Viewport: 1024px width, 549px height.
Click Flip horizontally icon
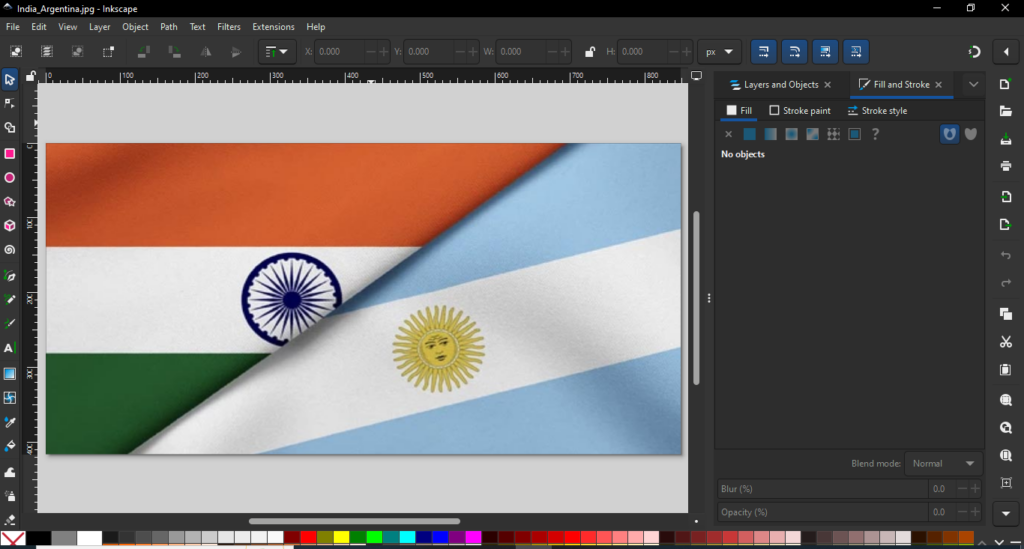[x=206, y=52]
